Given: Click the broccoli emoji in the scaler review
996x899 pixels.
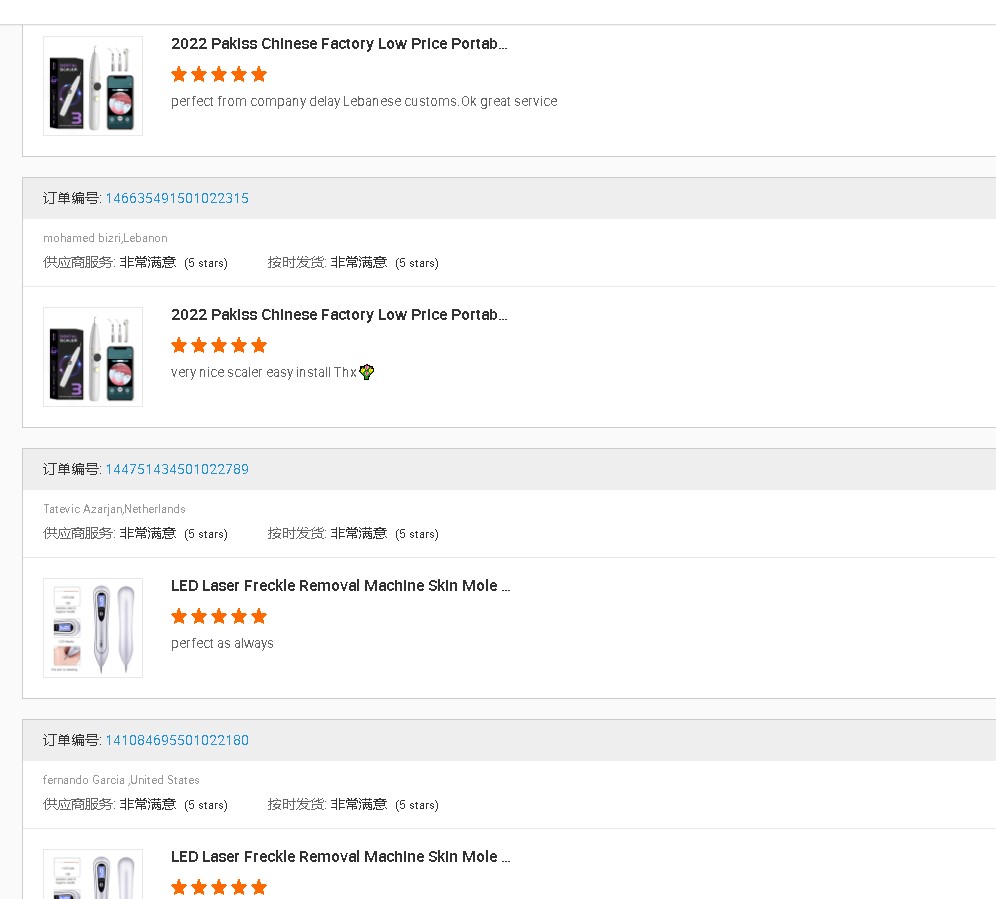Looking at the screenshot, I should pyautogui.click(x=367, y=371).
